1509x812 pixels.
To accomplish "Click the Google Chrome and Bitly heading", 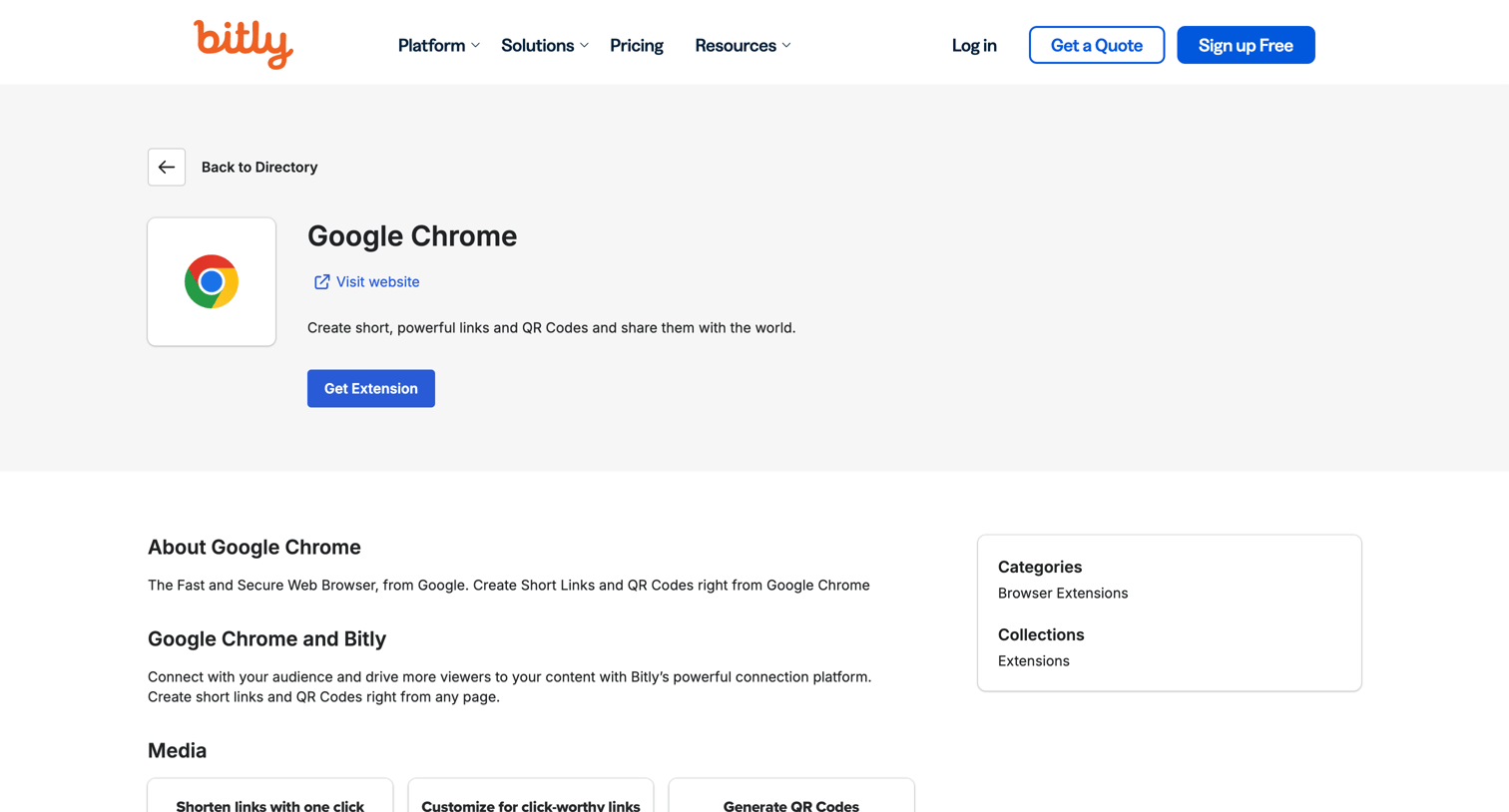I will pyautogui.click(x=266, y=638).
